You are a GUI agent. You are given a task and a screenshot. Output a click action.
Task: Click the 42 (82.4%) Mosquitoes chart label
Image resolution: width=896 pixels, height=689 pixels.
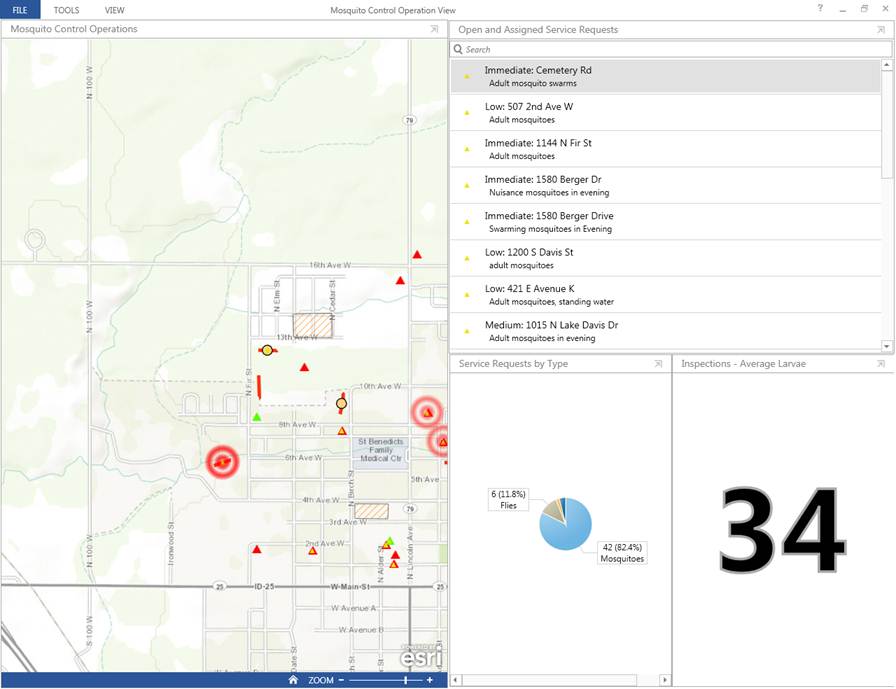point(622,553)
